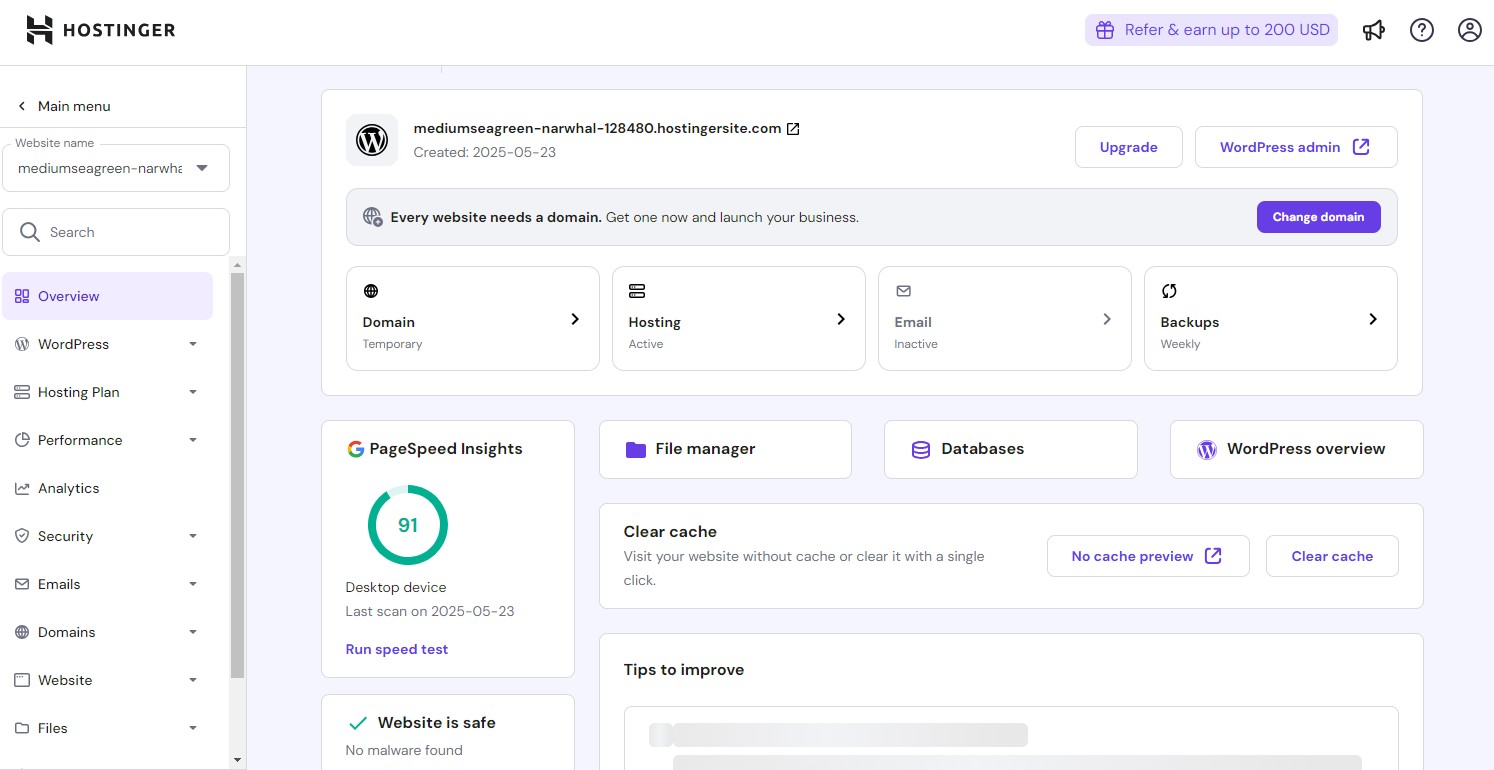Click the search magnifier icon in sidebar
1494x770 pixels.
pos(30,232)
